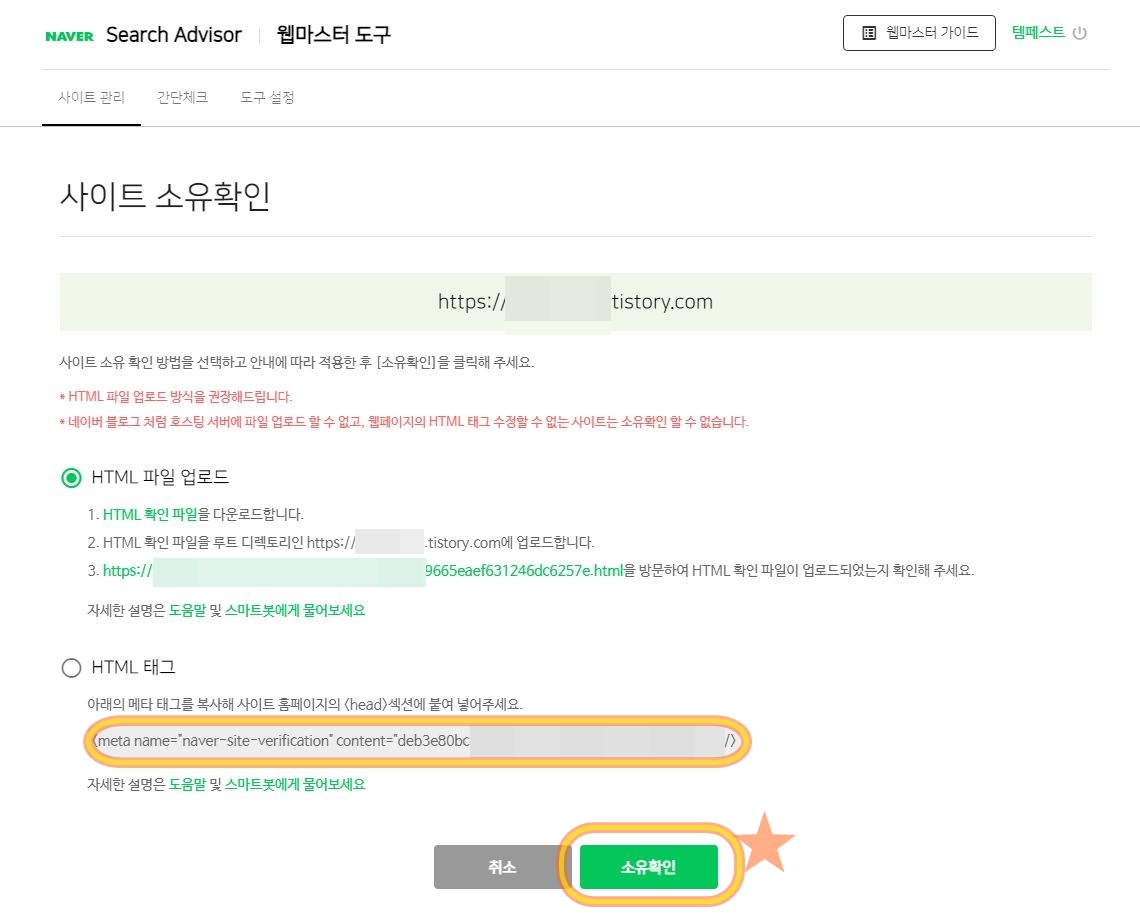Open the 웹마스터 가이드 button
Viewport: 1140px width, 913px height.
(x=919, y=33)
